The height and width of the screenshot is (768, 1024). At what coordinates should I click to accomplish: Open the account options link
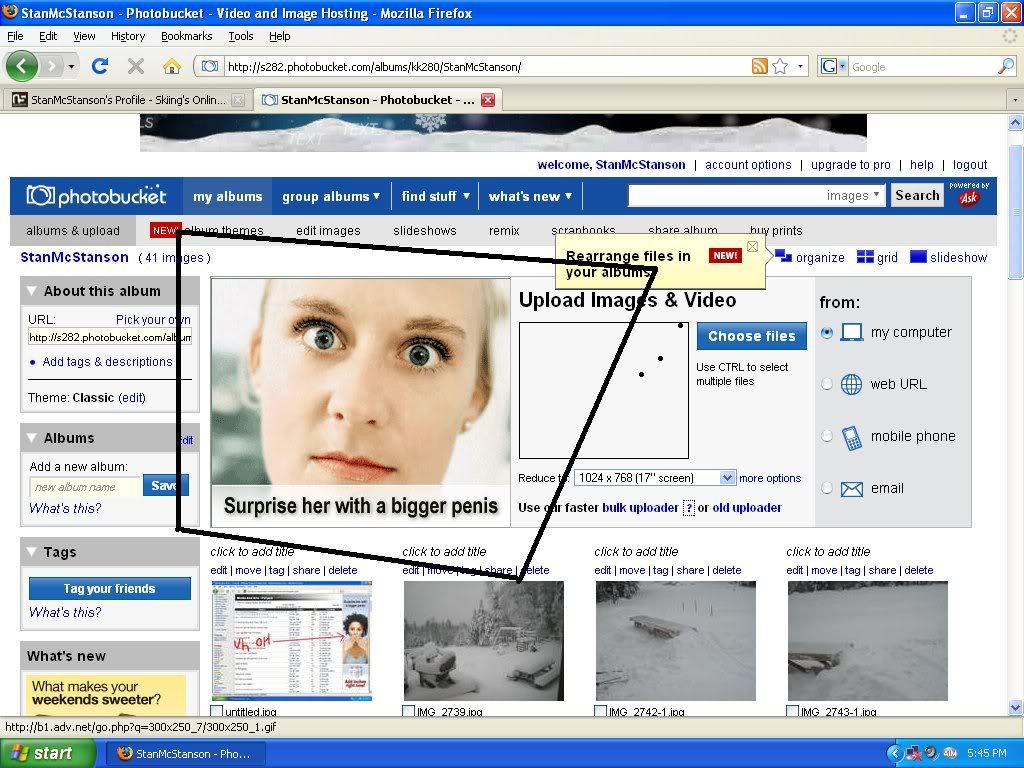748,165
